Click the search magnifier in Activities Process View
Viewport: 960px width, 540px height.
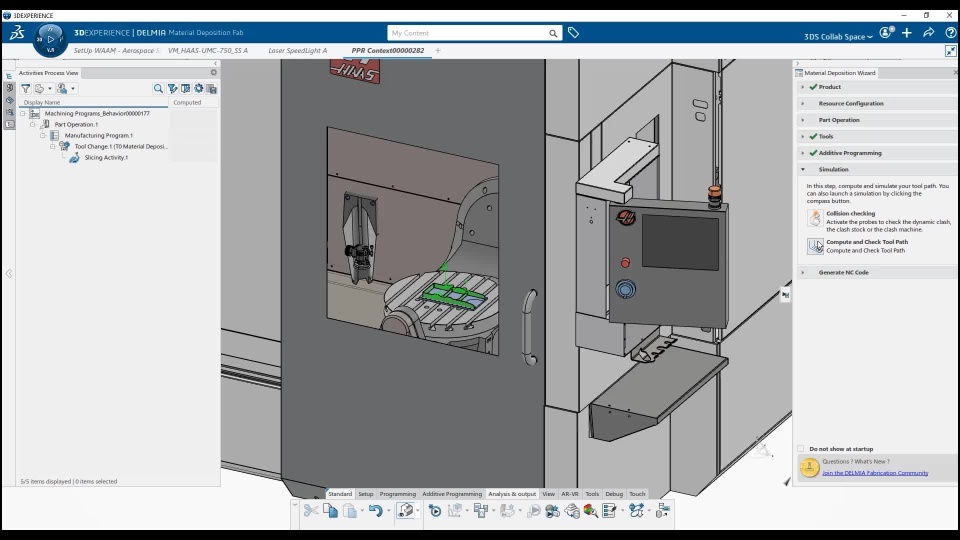tap(158, 89)
